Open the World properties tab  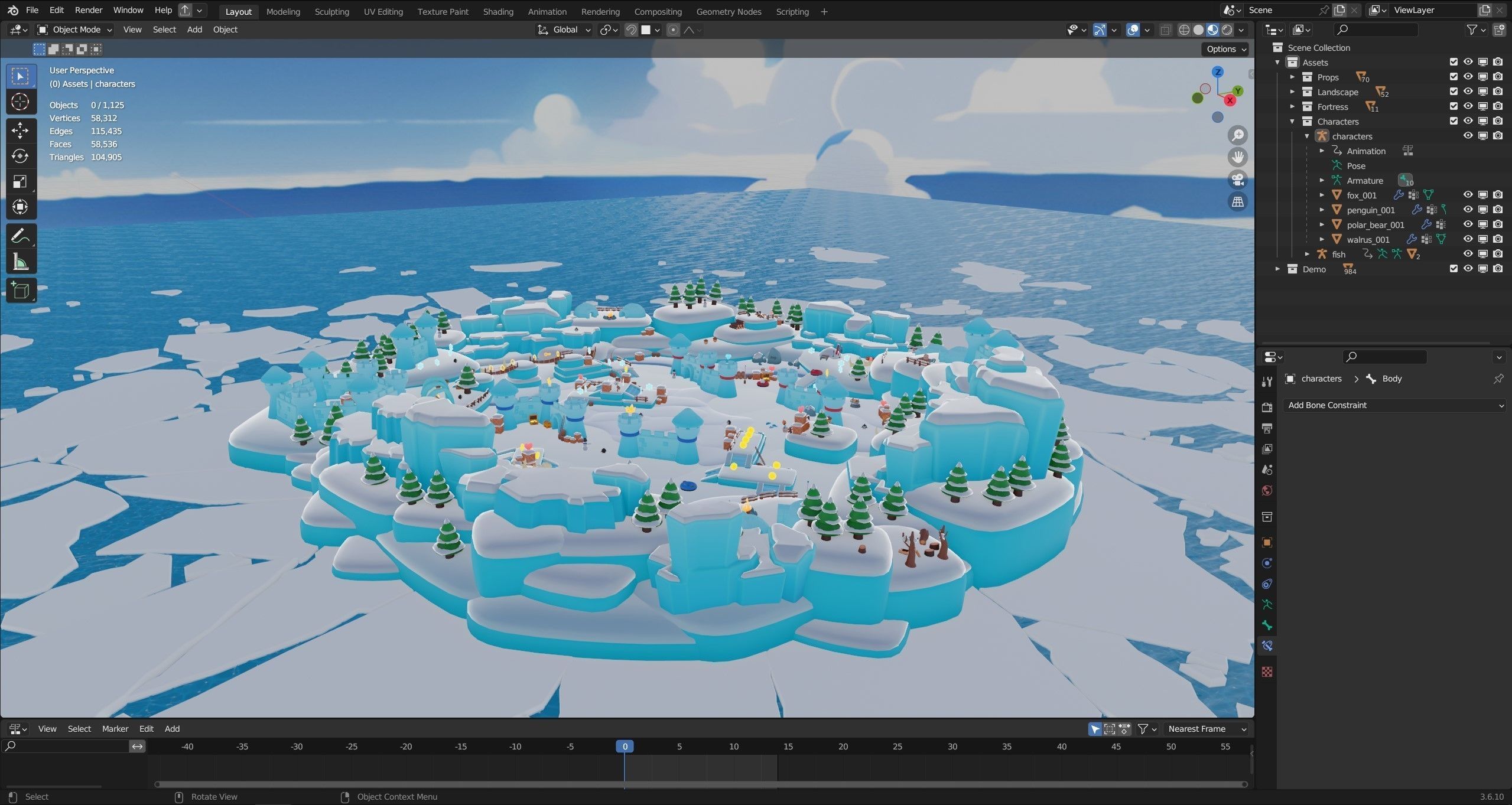(1267, 491)
